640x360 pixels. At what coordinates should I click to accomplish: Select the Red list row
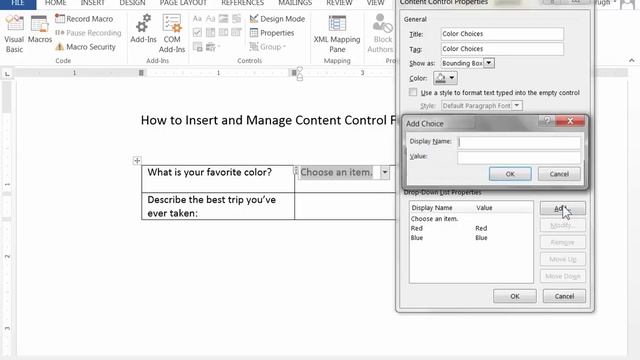[x=471, y=228]
